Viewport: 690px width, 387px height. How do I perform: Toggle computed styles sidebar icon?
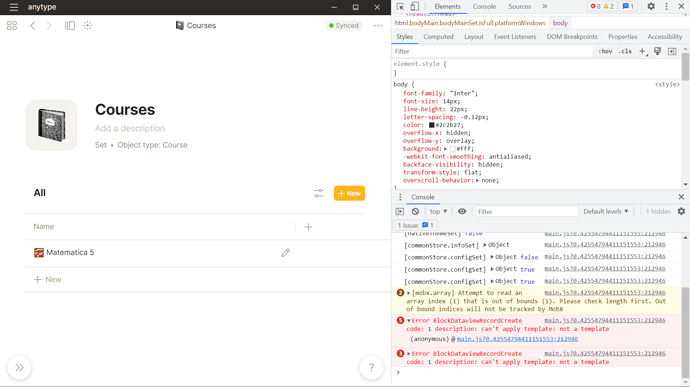coord(672,52)
